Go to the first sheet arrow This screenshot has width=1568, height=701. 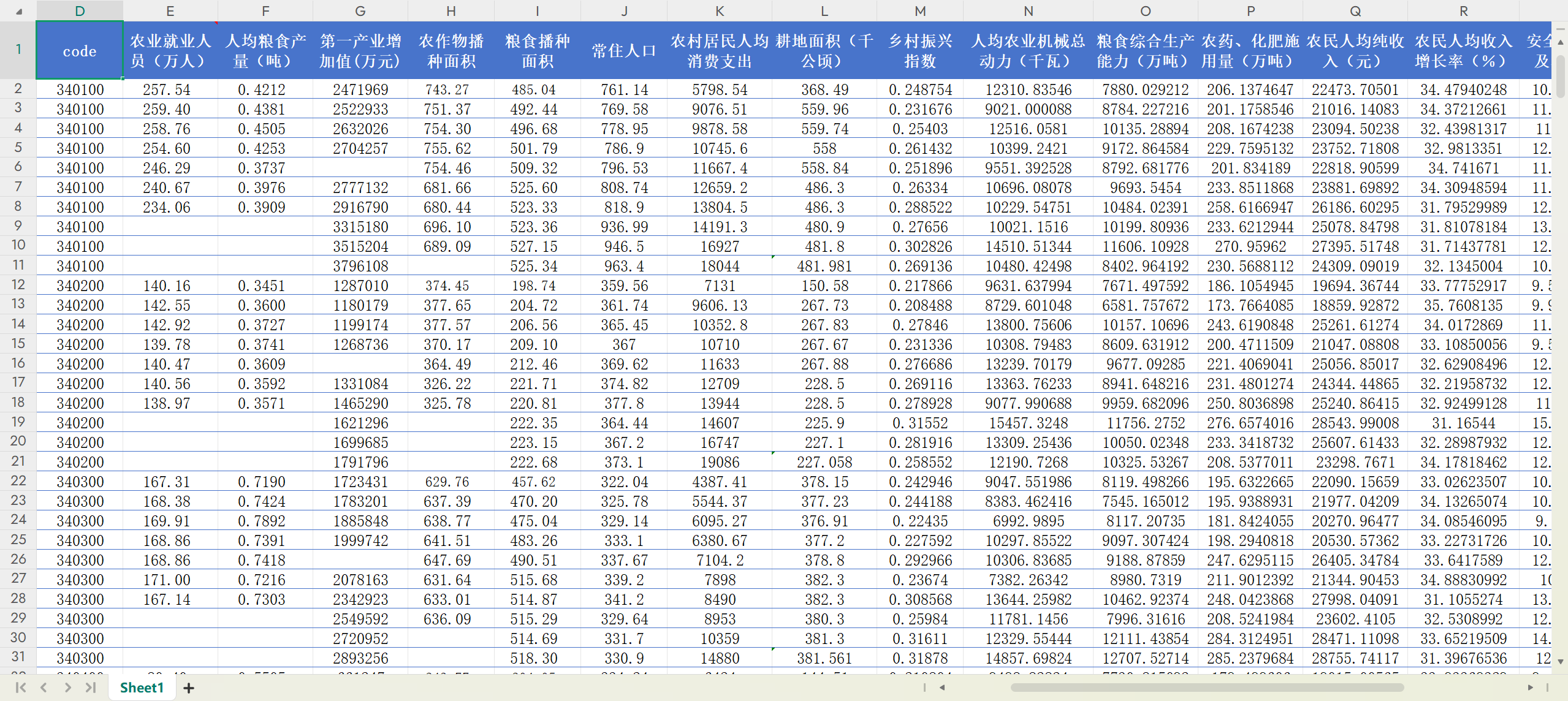tap(20, 688)
